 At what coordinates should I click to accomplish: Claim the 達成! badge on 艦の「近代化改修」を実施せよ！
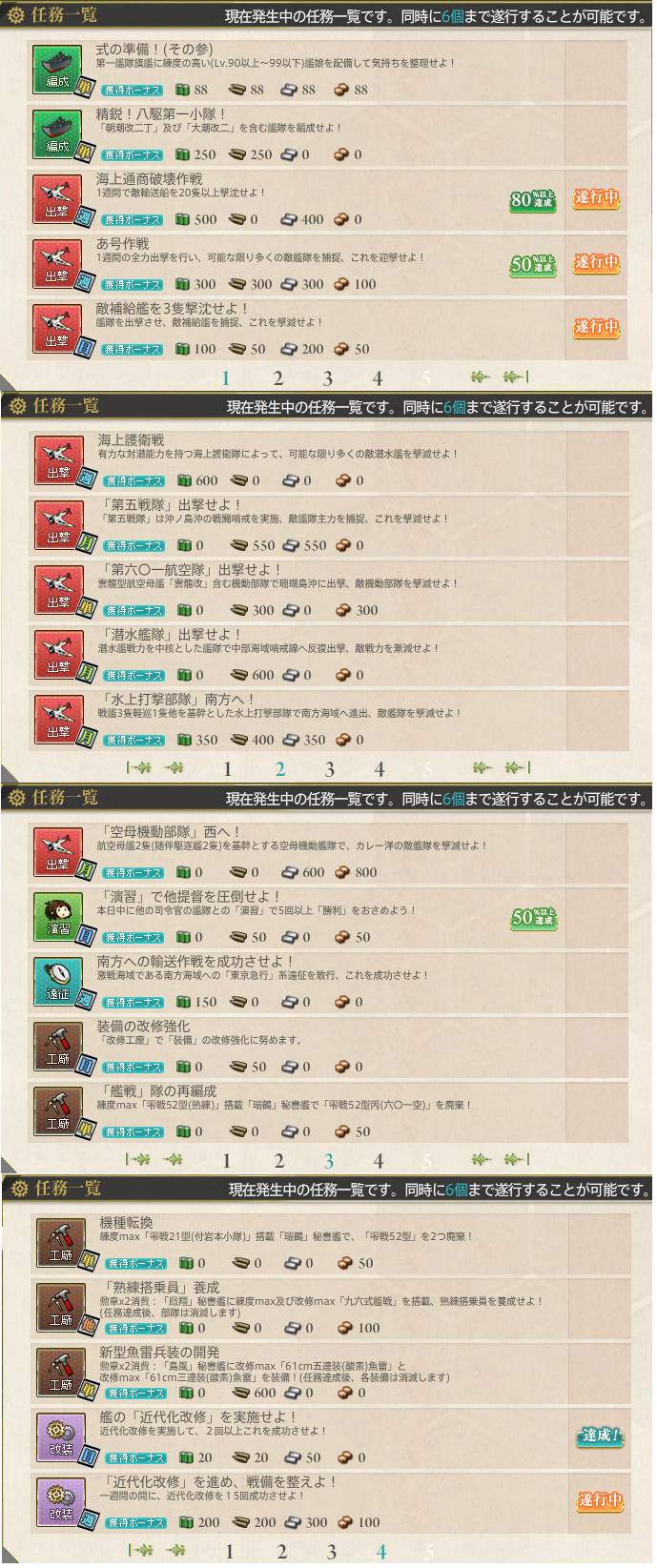click(x=600, y=1436)
